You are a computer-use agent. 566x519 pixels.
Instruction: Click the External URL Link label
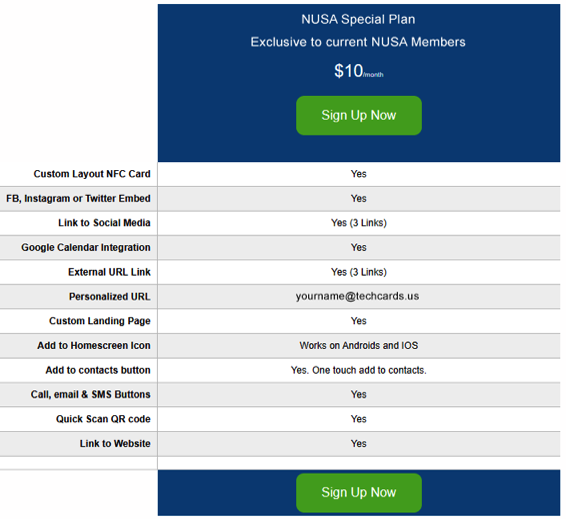coord(109,272)
